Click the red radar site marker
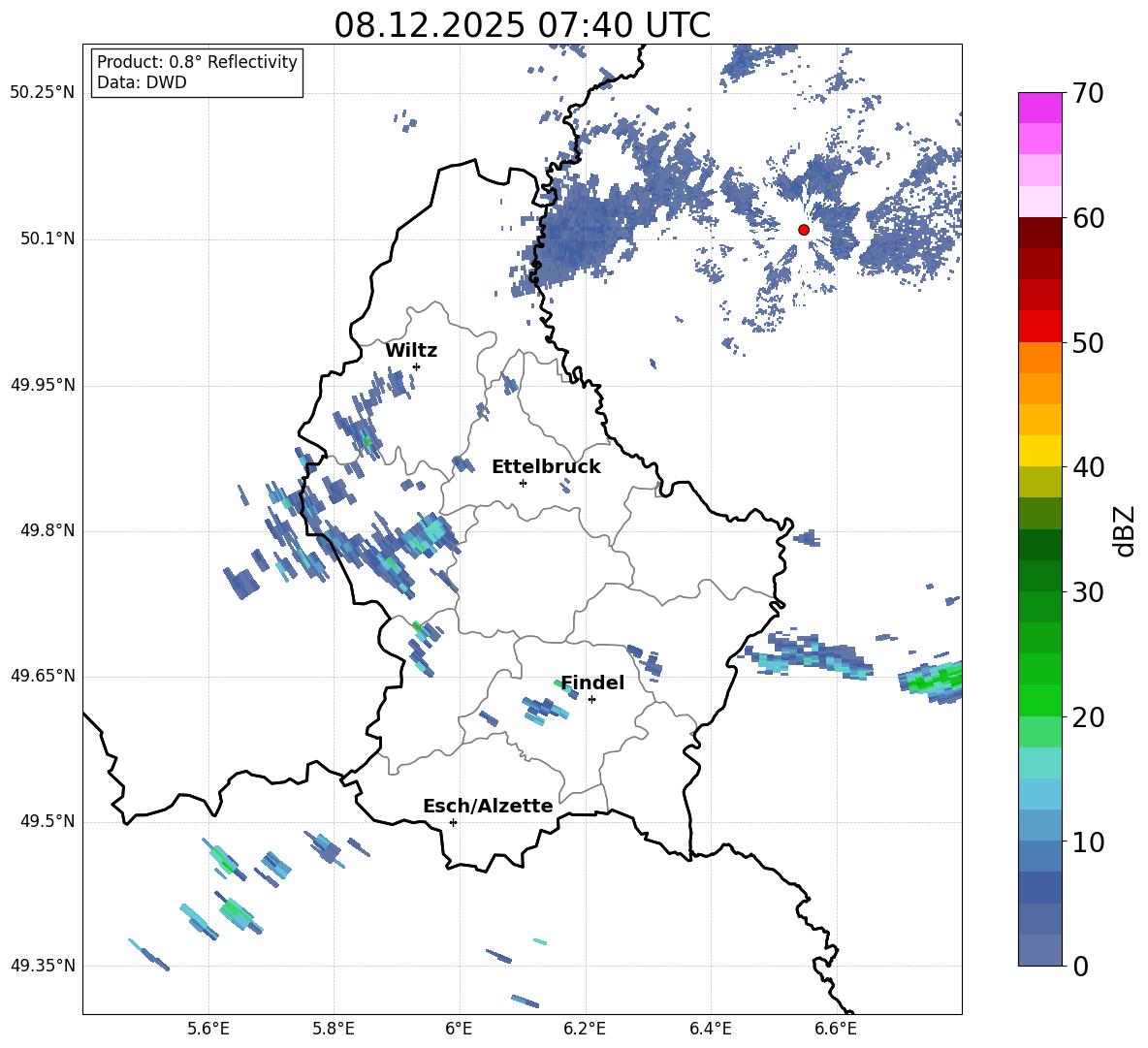The height and width of the screenshot is (1048, 1148). click(x=803, y=230)
